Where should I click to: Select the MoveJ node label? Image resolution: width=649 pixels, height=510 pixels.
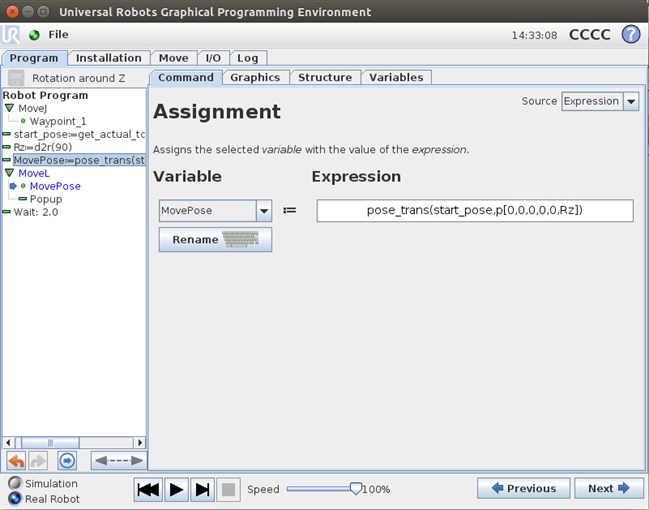(33, 108)
